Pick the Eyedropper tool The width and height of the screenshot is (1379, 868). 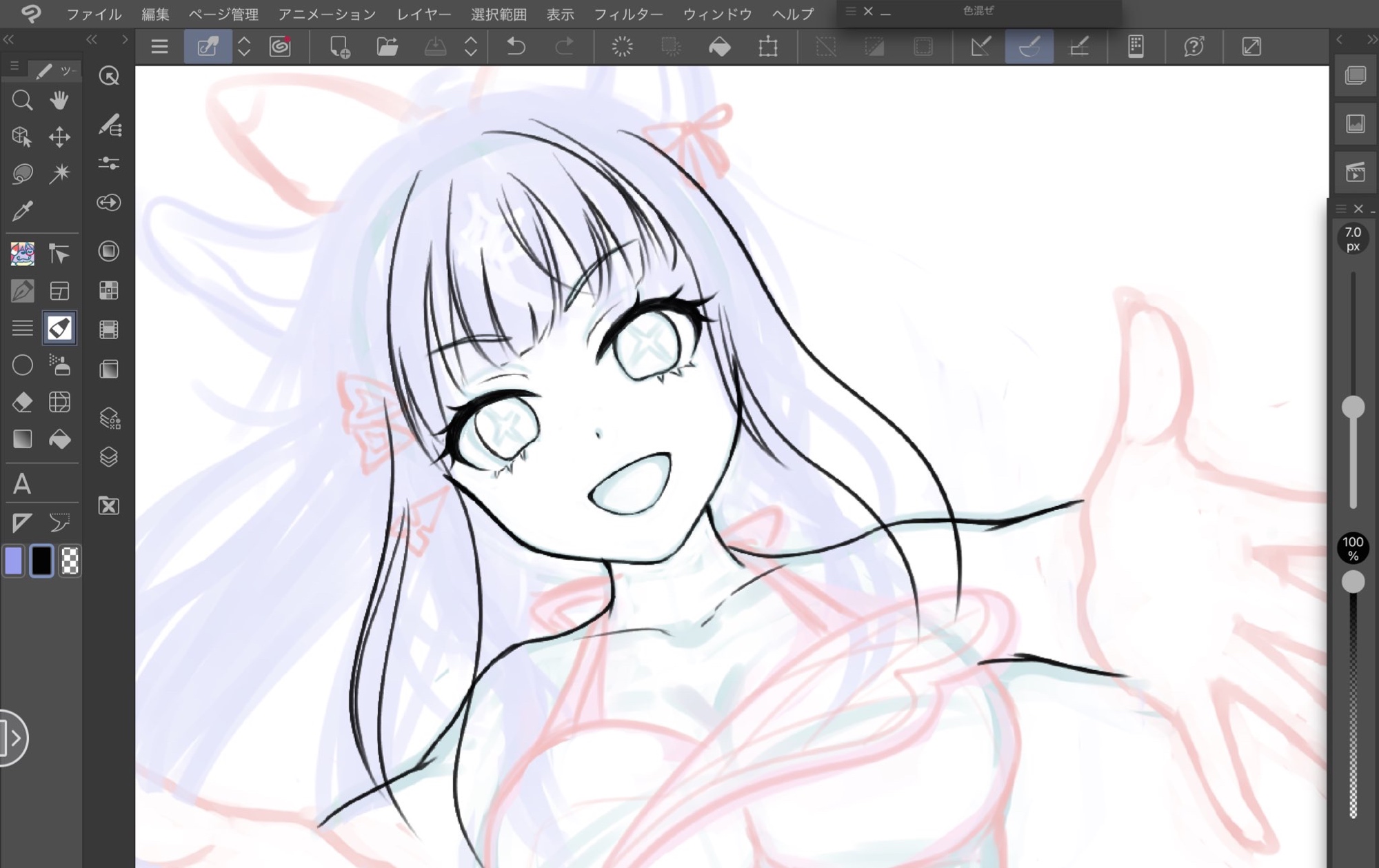click(x=22, y=210)
